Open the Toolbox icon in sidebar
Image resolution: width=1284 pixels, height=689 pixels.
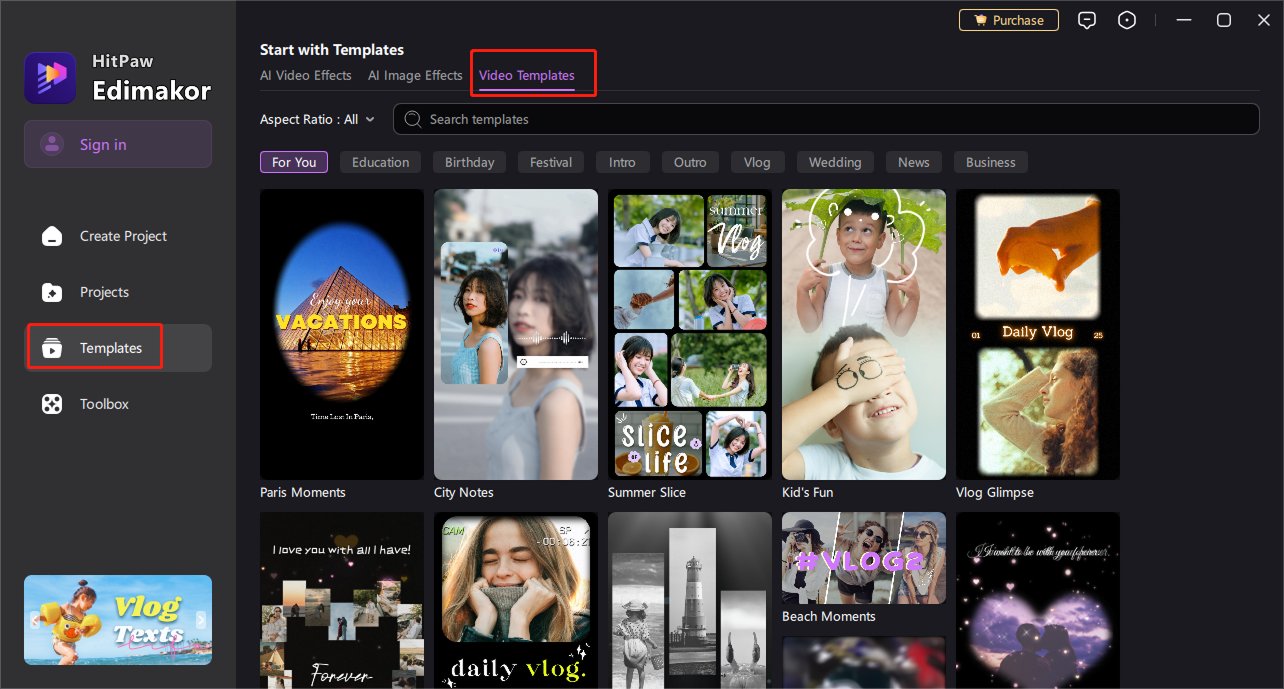(52, 405)
